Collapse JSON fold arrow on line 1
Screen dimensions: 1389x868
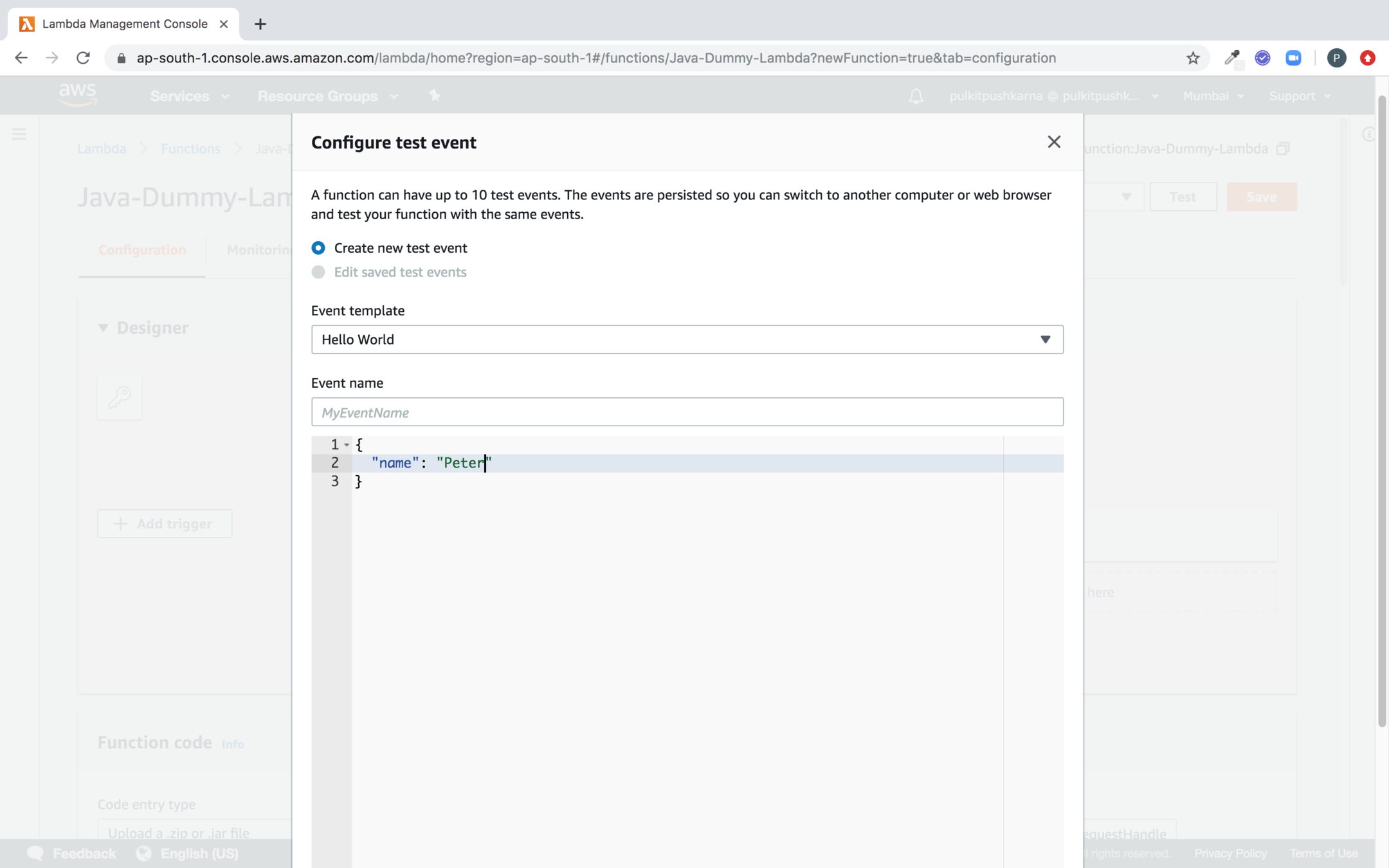347,445
